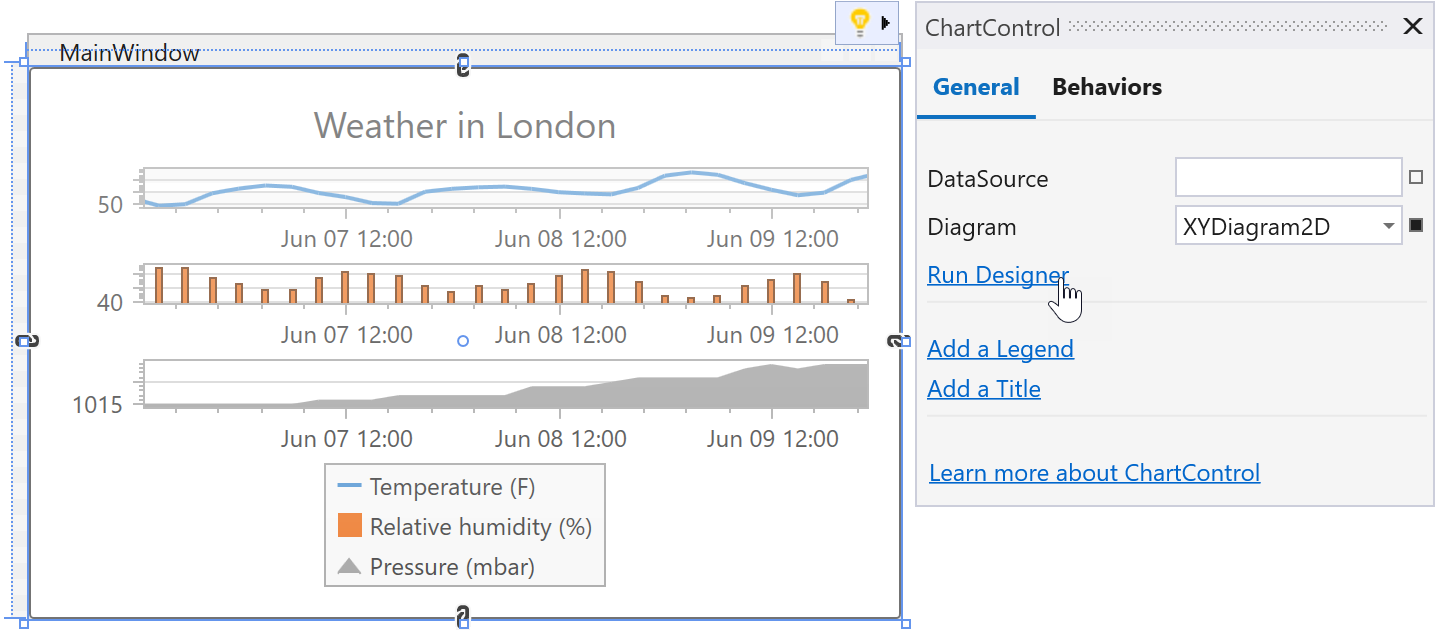Click the top margin chain link icon
Image resolution: width=1435 pixels, height=630 pixels.
[x=463, y=66]
